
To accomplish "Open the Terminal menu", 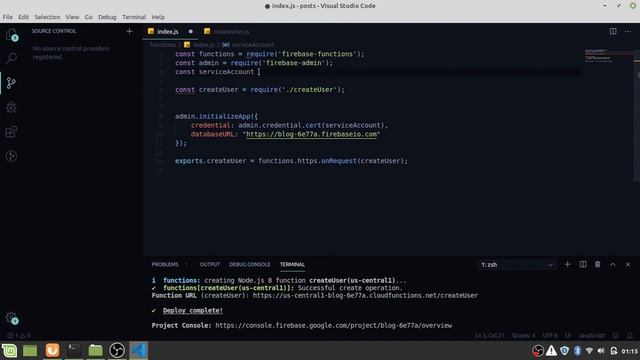I will 134,17.
